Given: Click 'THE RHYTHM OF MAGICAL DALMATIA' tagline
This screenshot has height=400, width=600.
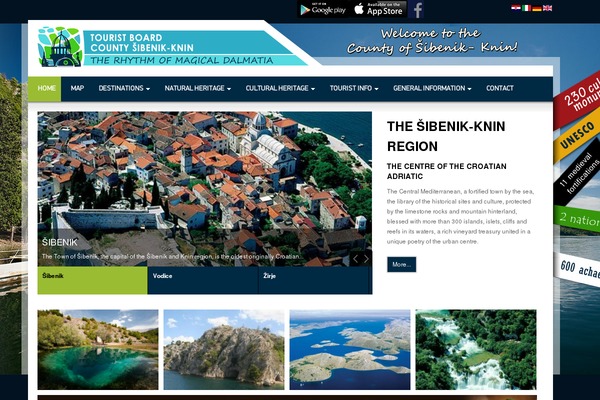Looking at the screenshot, I should pyautogui.click(x=182, y=60).
